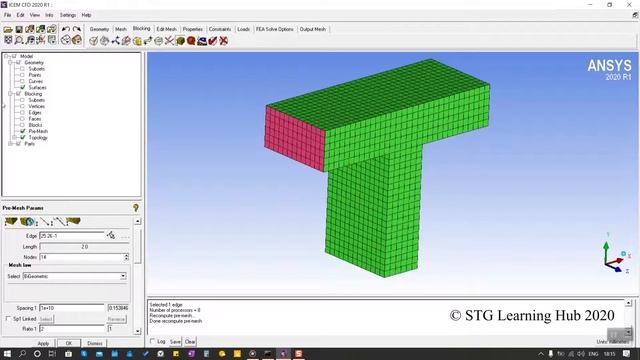
Task: Select the Solid shaded display icon
Action: point(77,40)
